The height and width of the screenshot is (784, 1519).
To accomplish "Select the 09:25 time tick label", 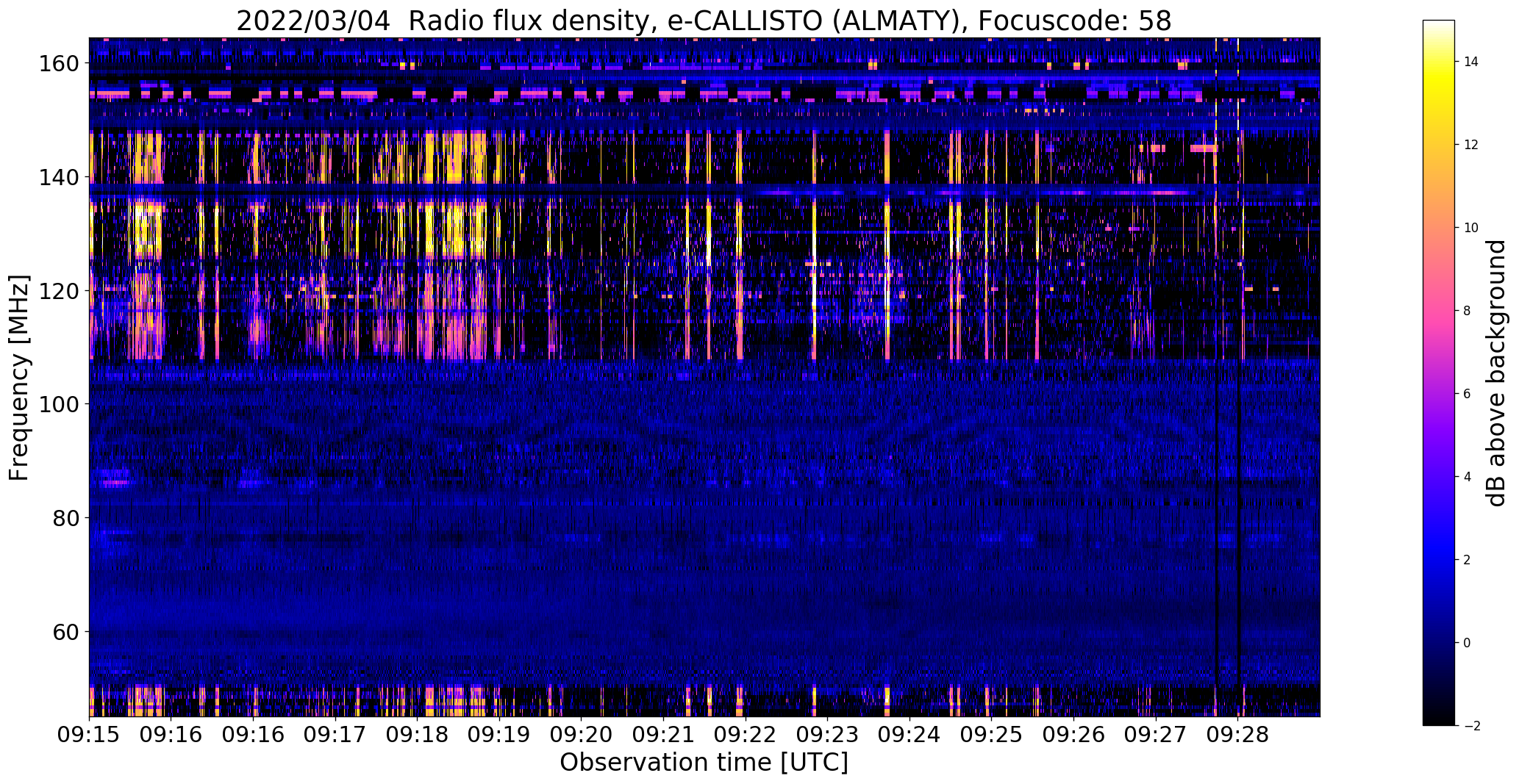I will 991,734.
